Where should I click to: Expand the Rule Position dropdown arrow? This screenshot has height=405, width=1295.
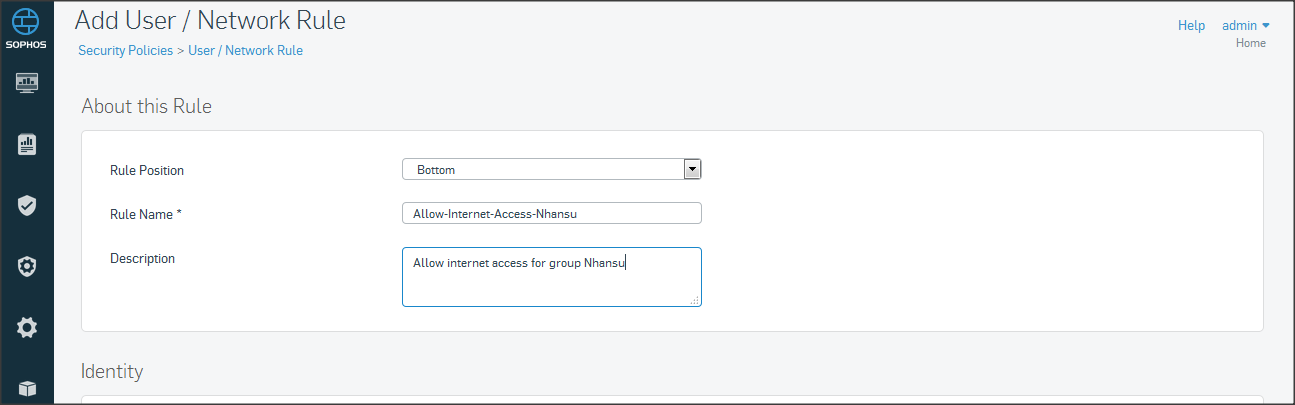coord(692,169)
